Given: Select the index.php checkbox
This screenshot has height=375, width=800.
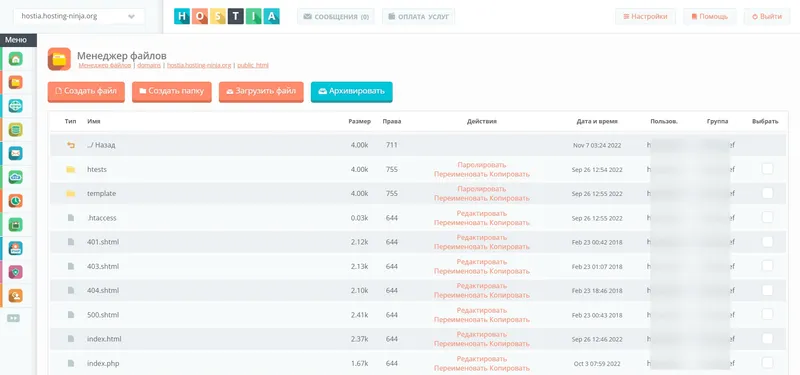Looking at the screenshot, I should (767, 363).
